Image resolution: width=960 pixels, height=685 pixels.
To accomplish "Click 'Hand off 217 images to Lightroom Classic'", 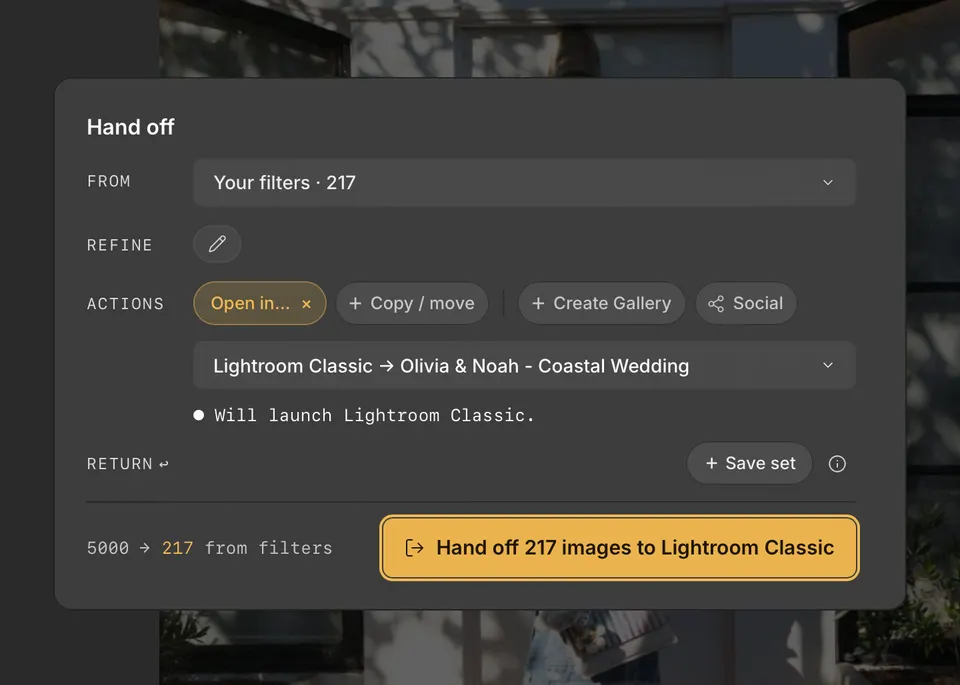I will click(x=620, y=547).
